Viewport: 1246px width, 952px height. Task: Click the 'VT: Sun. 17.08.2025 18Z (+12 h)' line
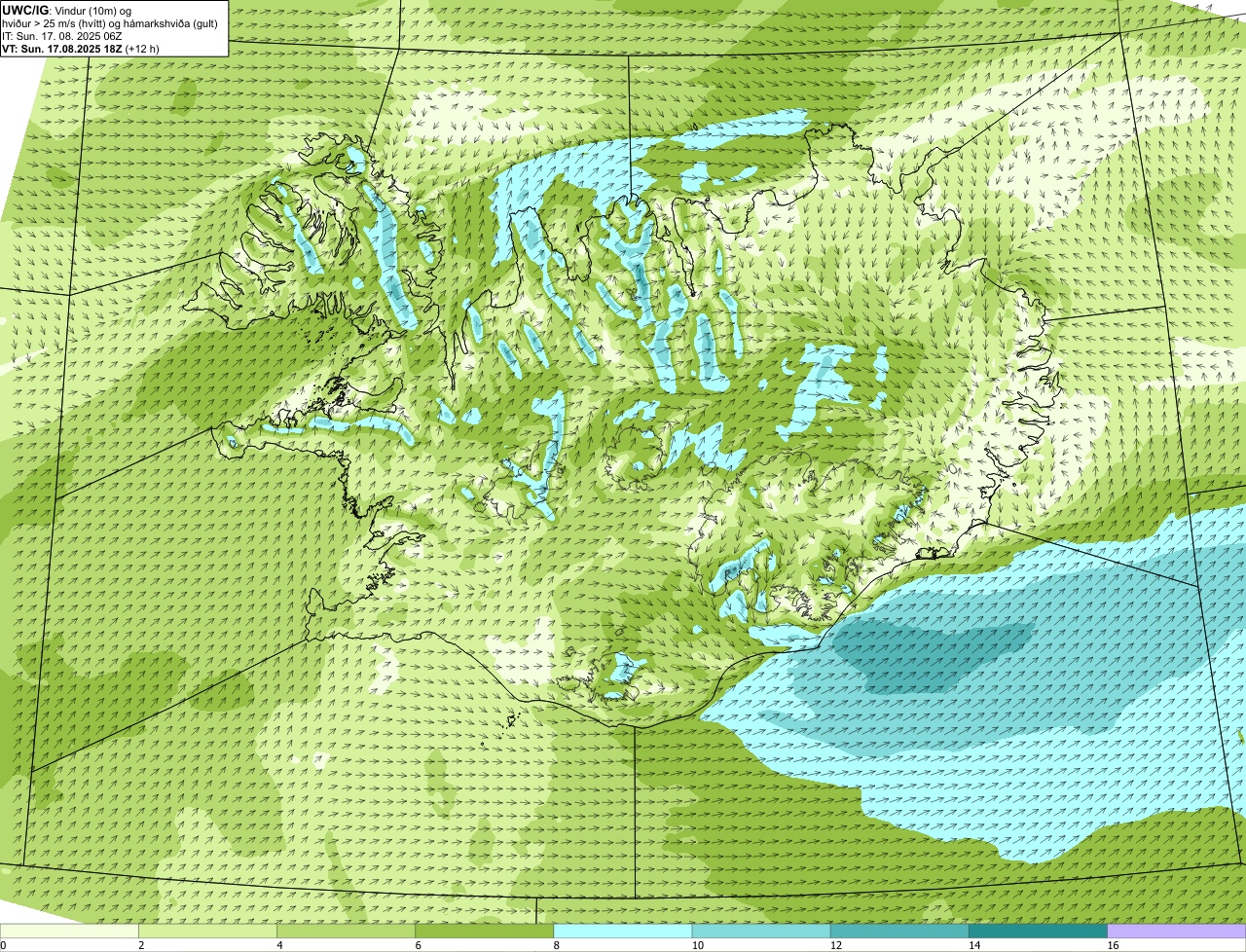click(x=81, y=48)
